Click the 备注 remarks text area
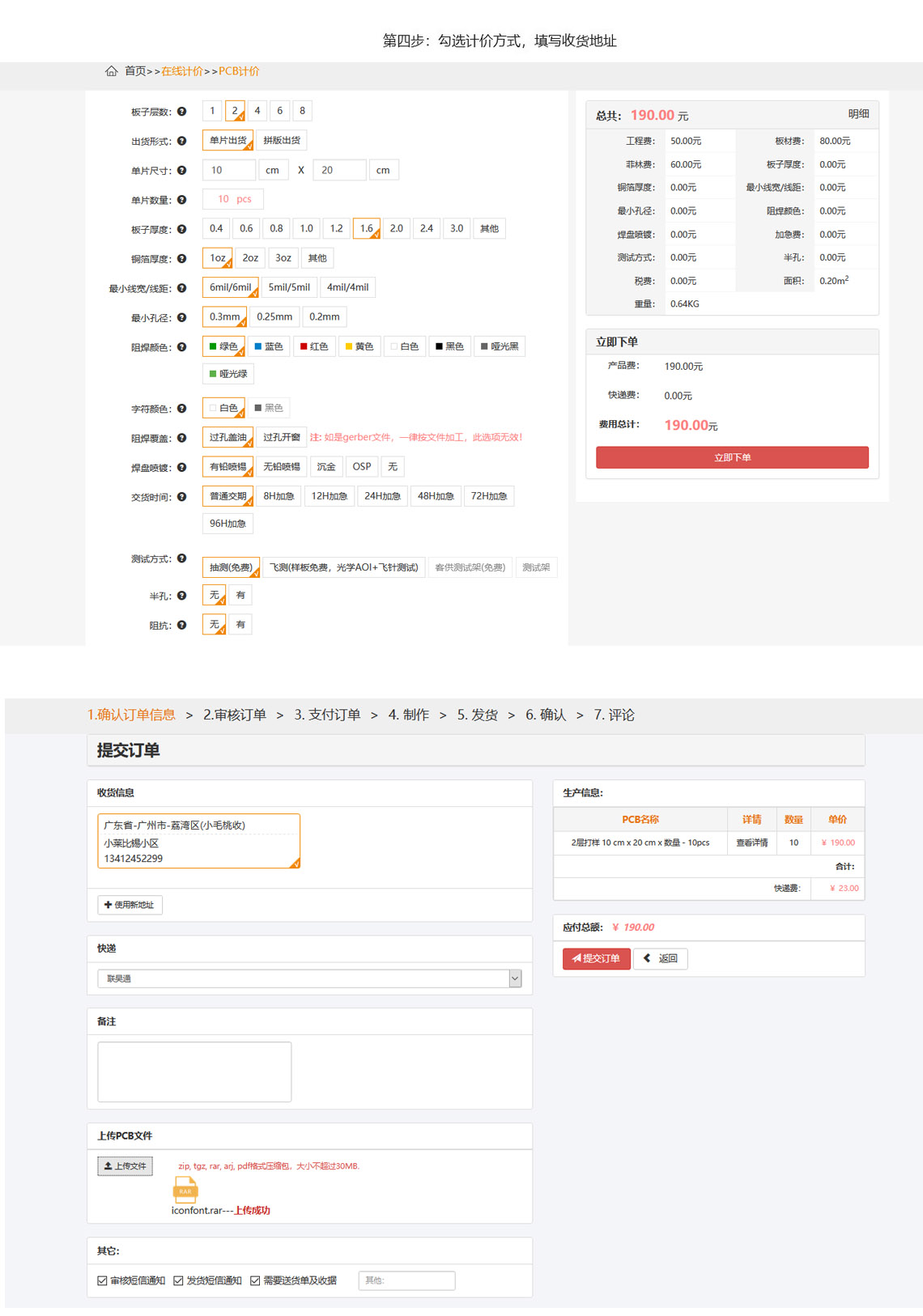 coord(194,1072)
